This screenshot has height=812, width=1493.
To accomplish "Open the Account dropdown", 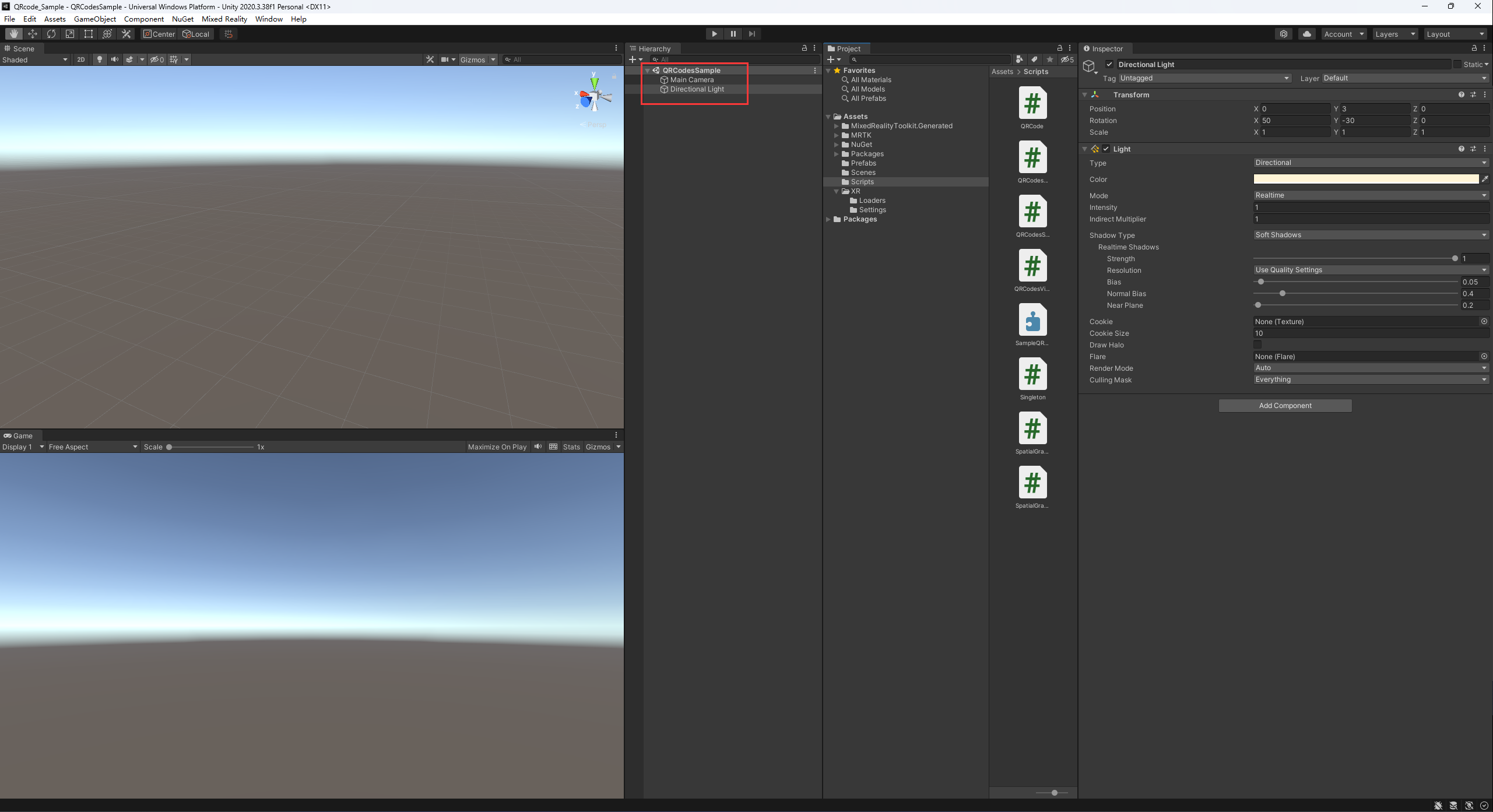I will point(1344,34).
